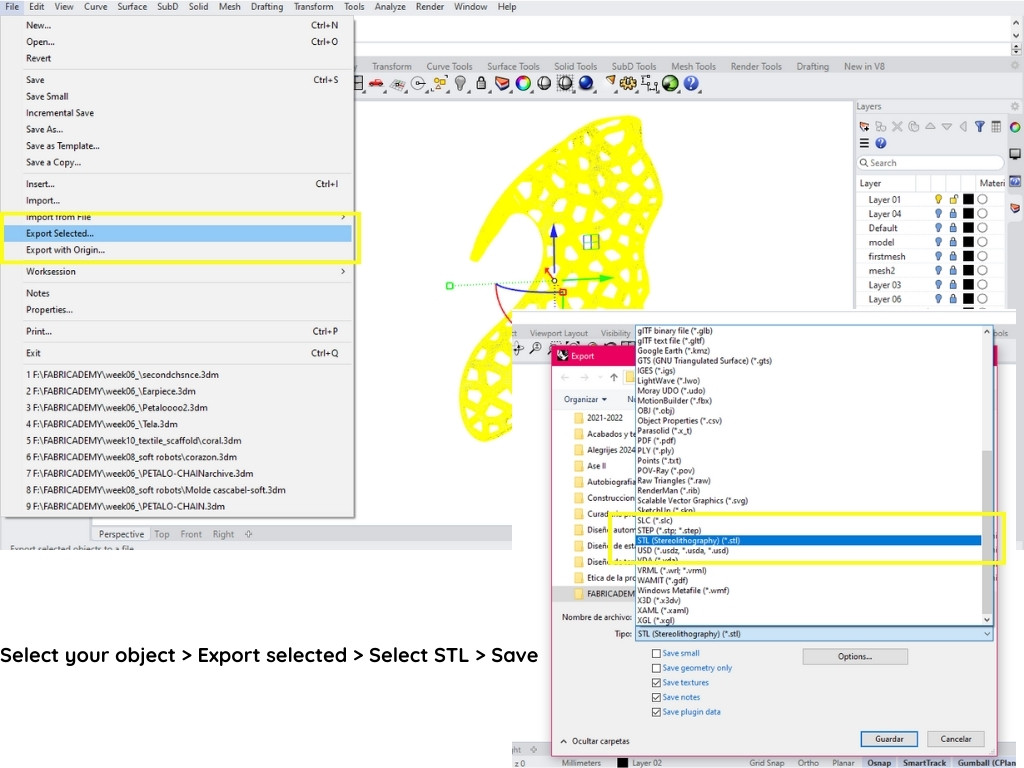Click the new layer icon in Layers panel

864,127
